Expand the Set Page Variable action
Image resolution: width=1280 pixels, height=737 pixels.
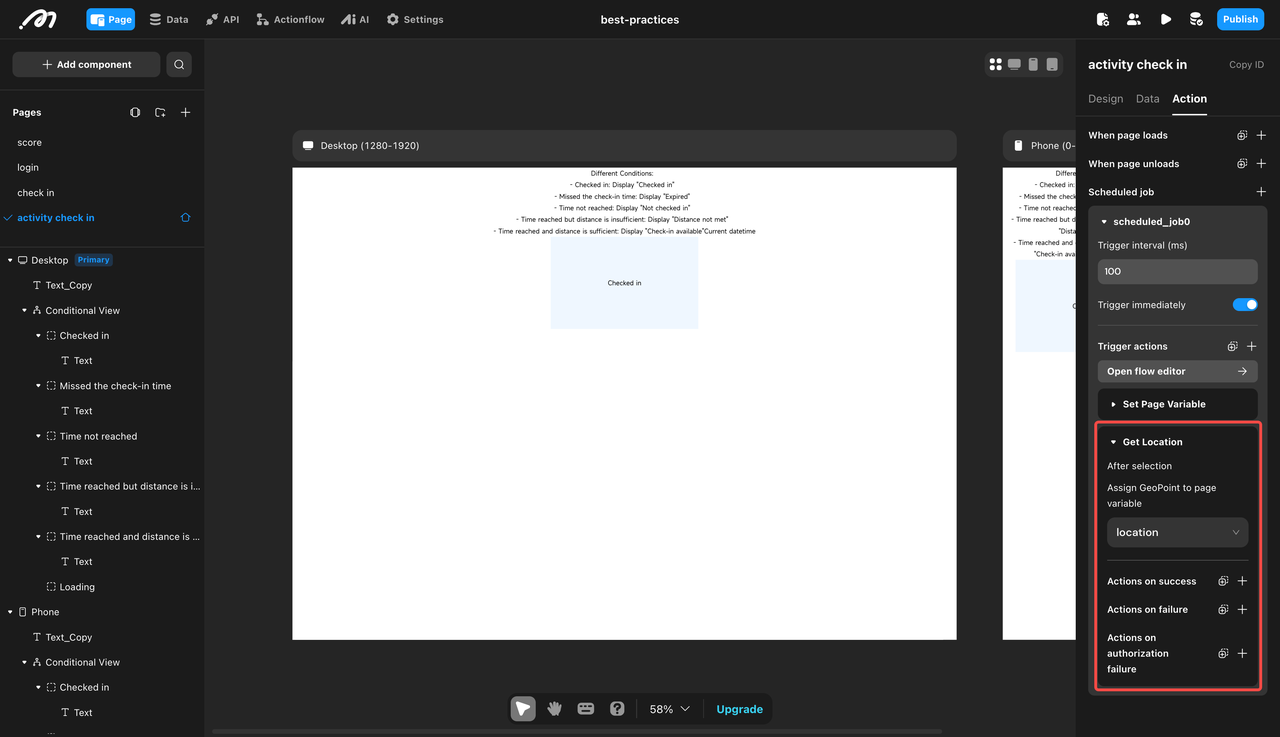(x=1113, y=405)
